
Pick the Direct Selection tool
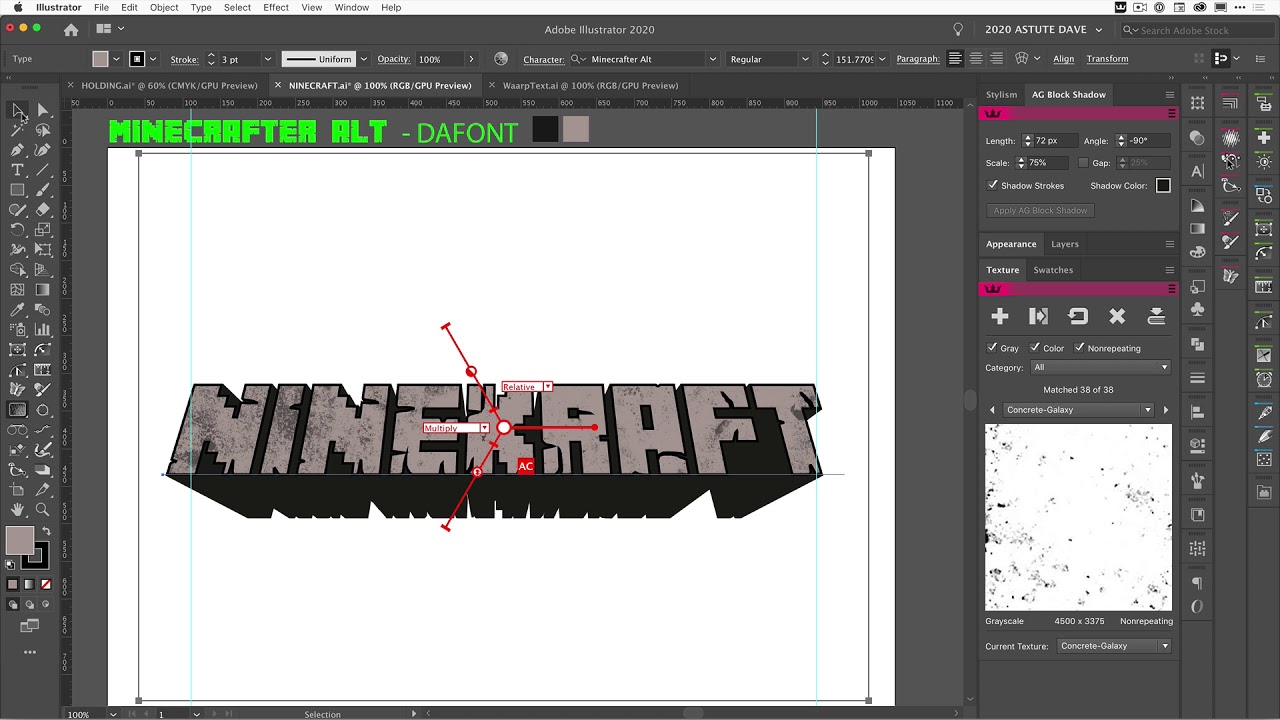(x=43, y=110)
